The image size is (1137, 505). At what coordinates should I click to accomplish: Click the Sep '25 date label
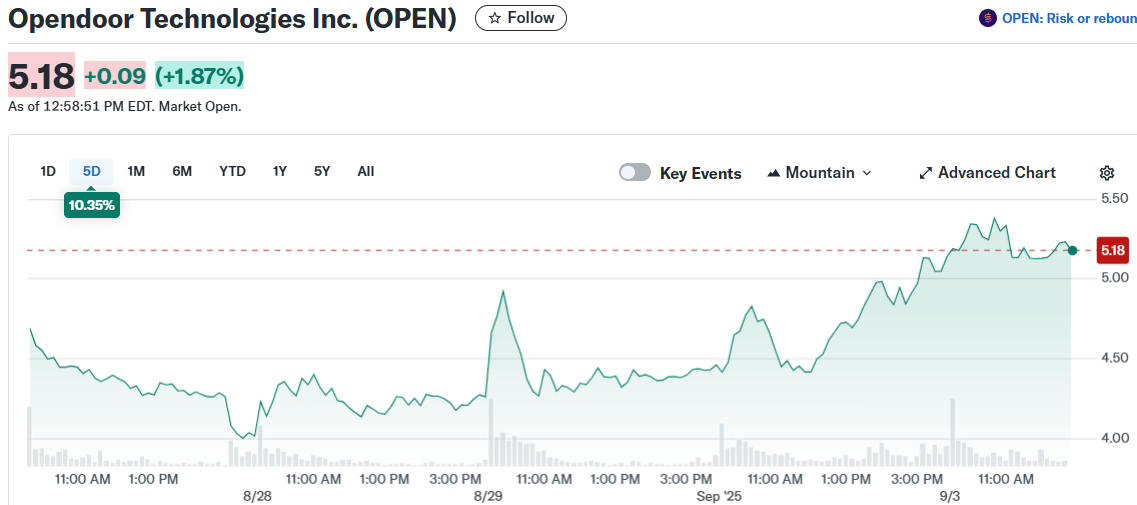pos(720,496)
